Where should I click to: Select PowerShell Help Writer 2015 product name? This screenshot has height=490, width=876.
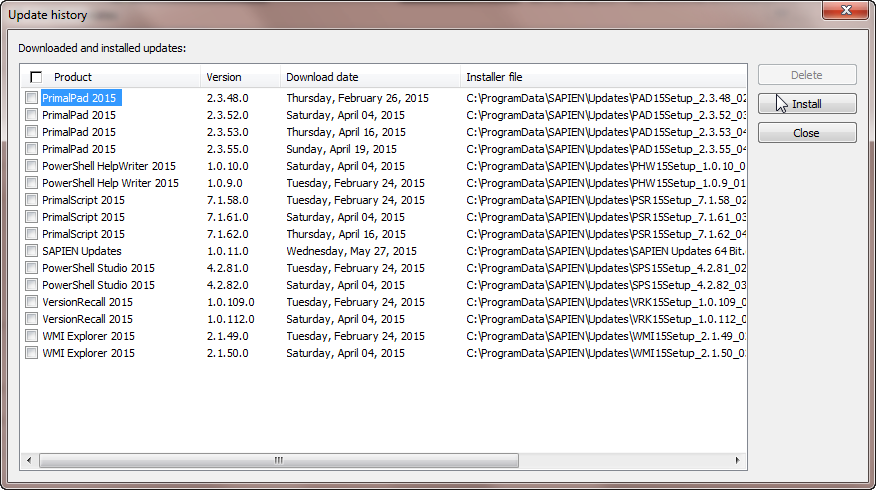point(110,183)
